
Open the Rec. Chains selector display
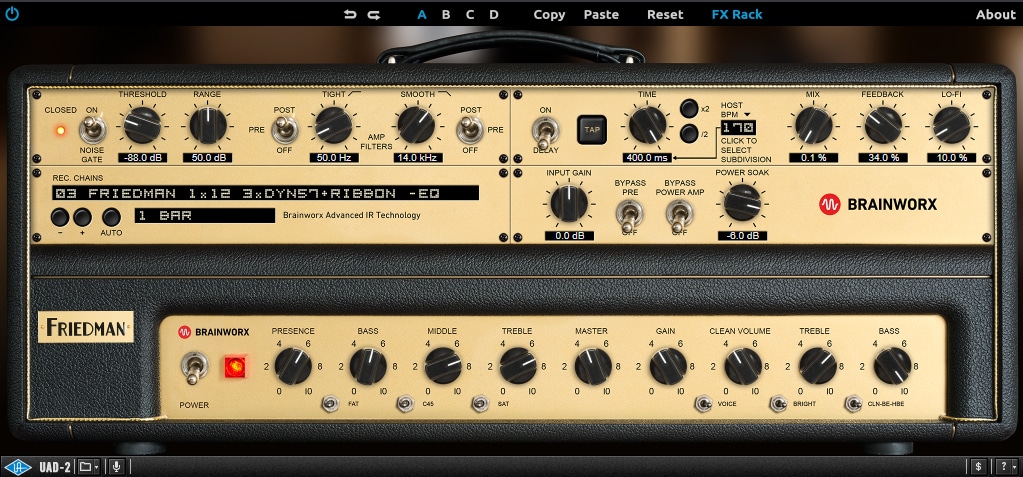266,193
